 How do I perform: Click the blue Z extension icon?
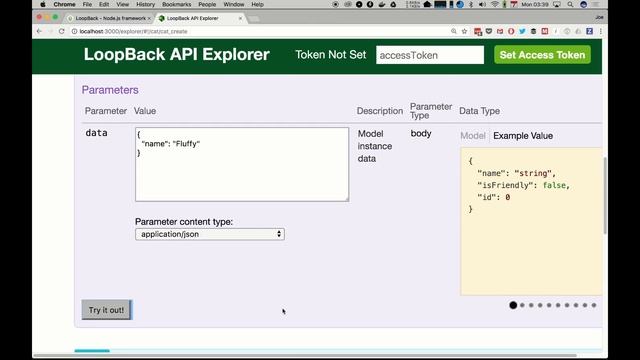tap(589, 31)
